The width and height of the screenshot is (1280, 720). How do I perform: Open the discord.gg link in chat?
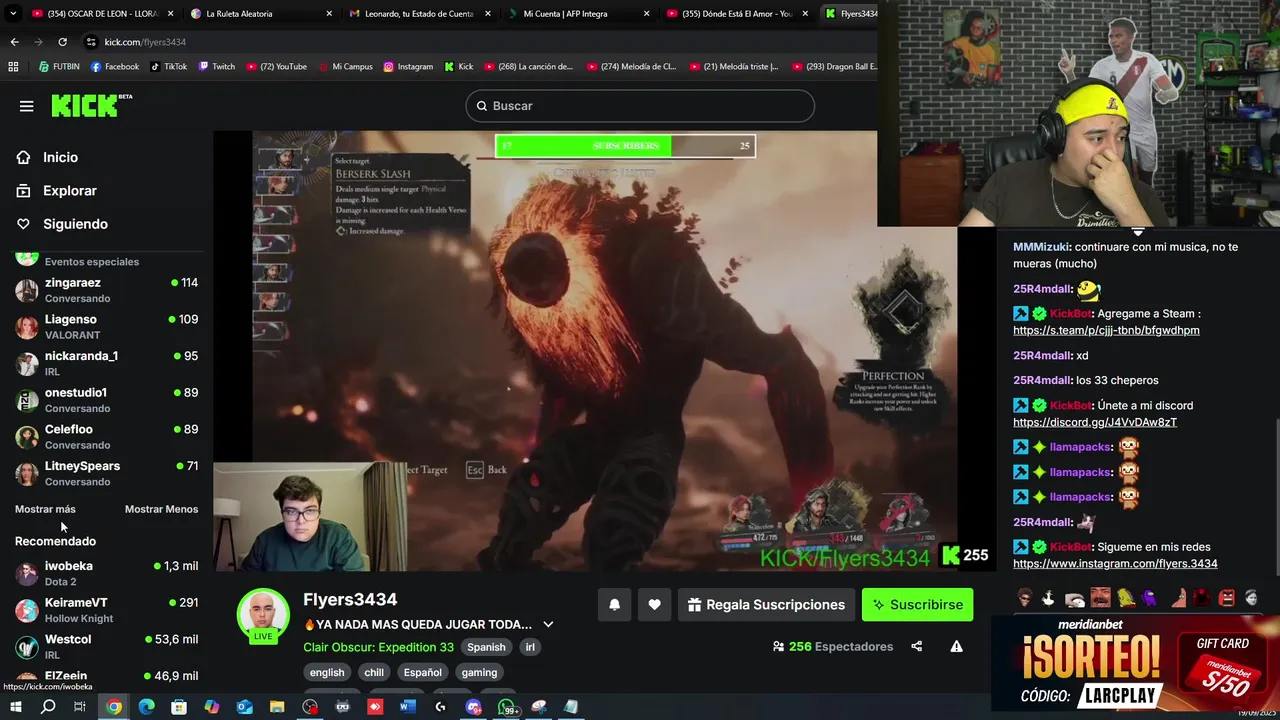click(x=1095, y=422)
